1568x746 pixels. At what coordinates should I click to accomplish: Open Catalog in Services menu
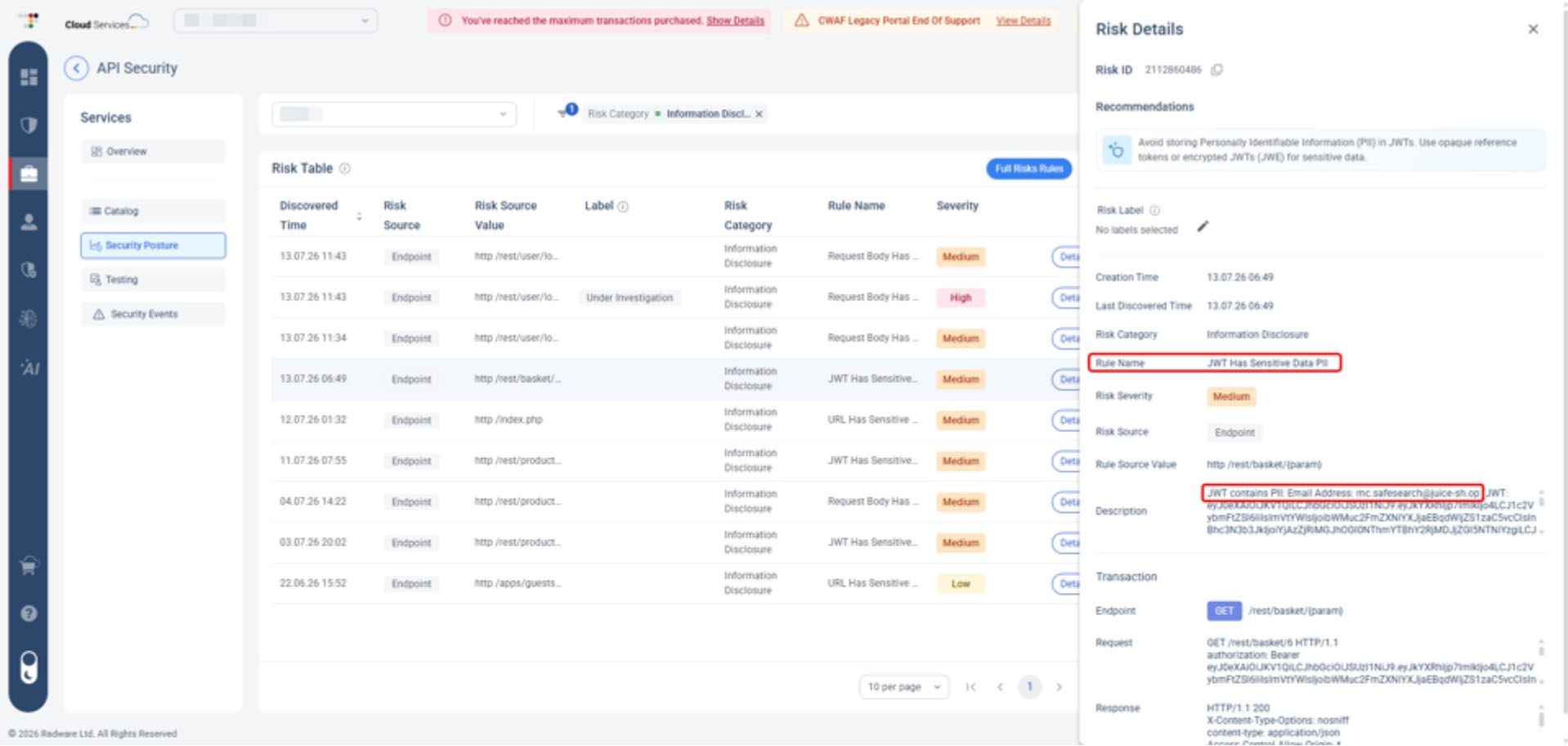[153, 211]
